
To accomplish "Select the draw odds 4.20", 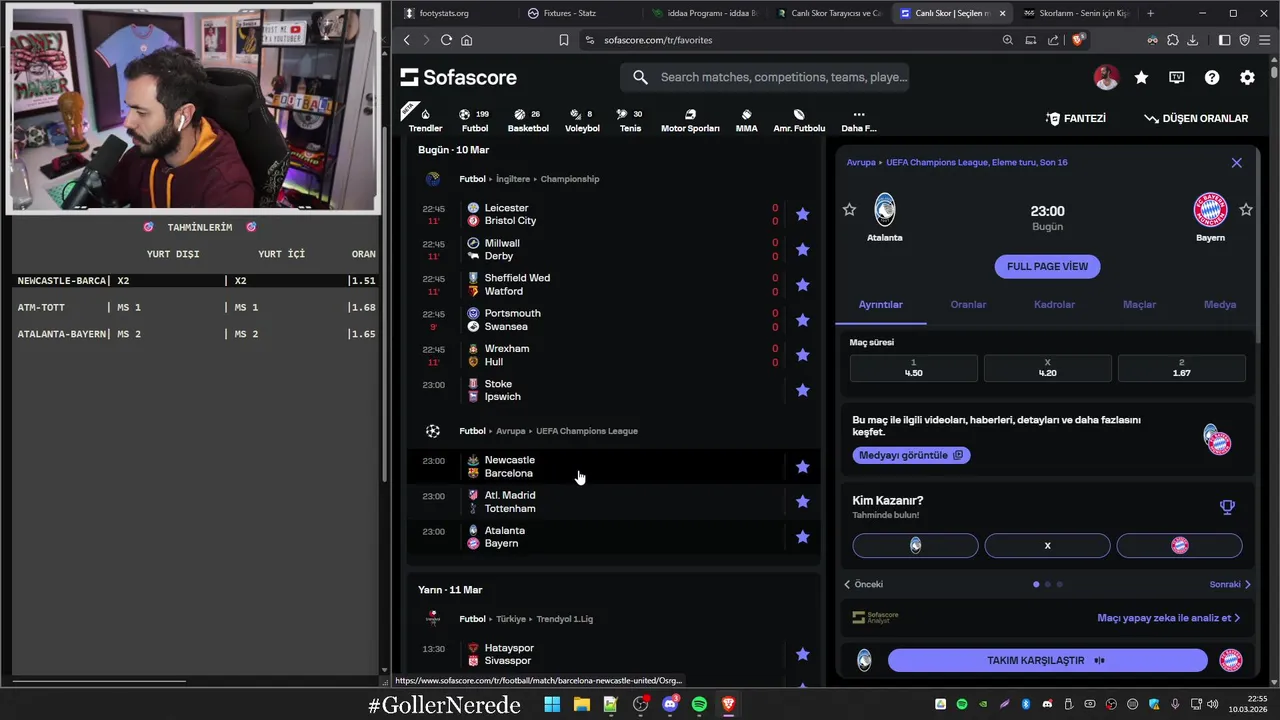I will tap(1047, 368).
